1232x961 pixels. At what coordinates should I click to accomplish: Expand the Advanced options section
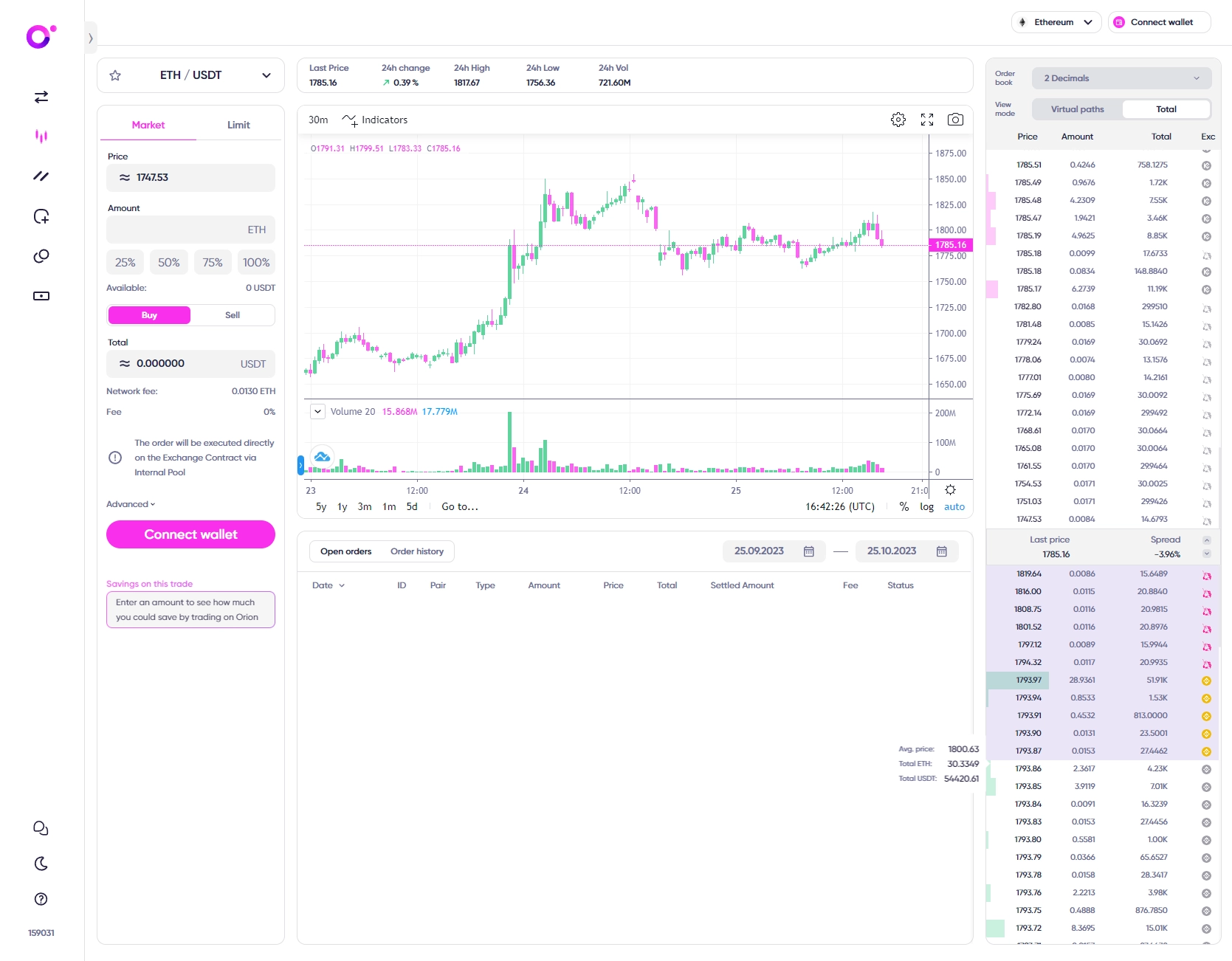pyautogui.click(x=131, y=504)
